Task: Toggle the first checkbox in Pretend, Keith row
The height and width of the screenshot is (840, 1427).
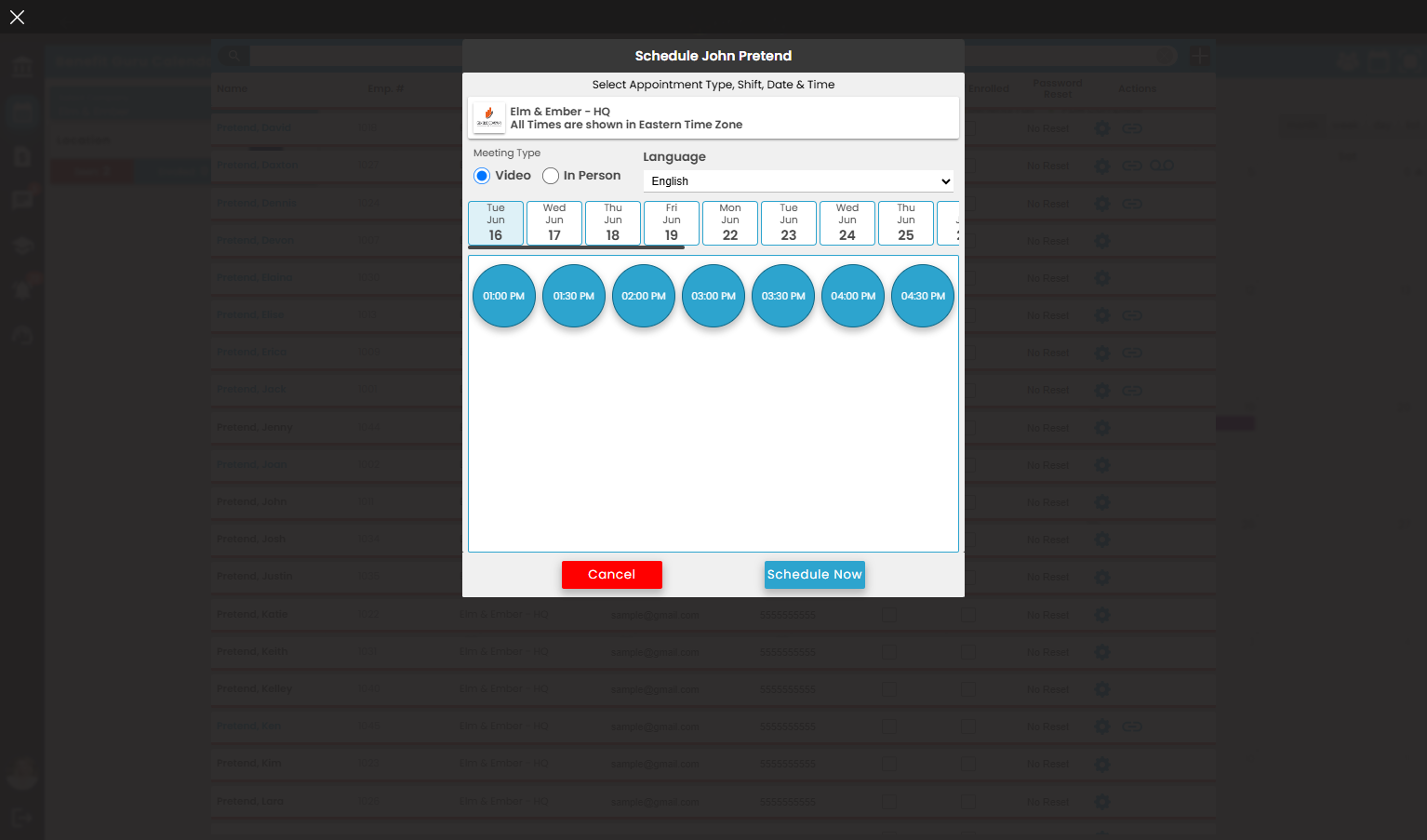Action: point(889,652)
